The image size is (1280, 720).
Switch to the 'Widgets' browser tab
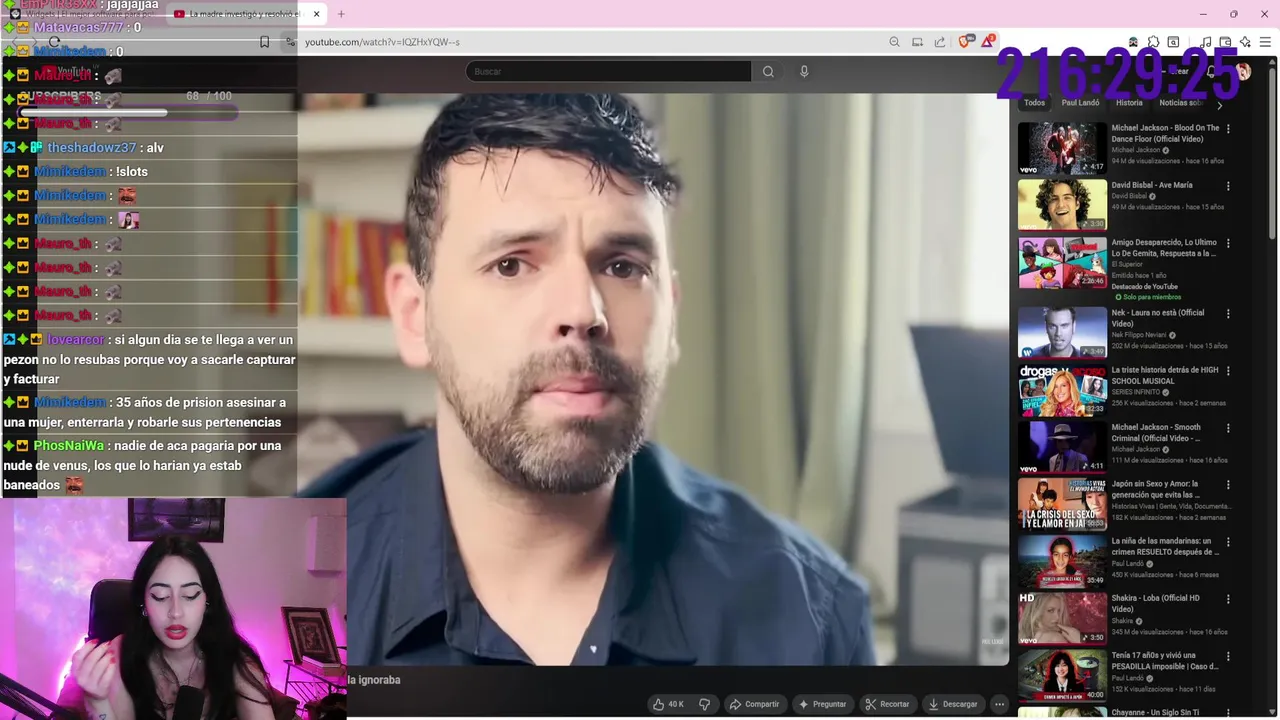82,14
